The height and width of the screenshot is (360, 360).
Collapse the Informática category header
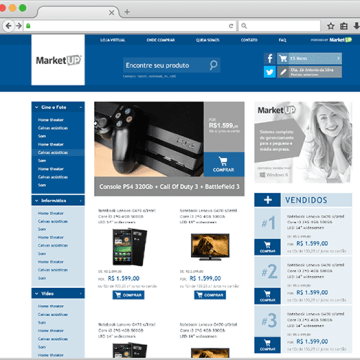[x=58, y=201]
